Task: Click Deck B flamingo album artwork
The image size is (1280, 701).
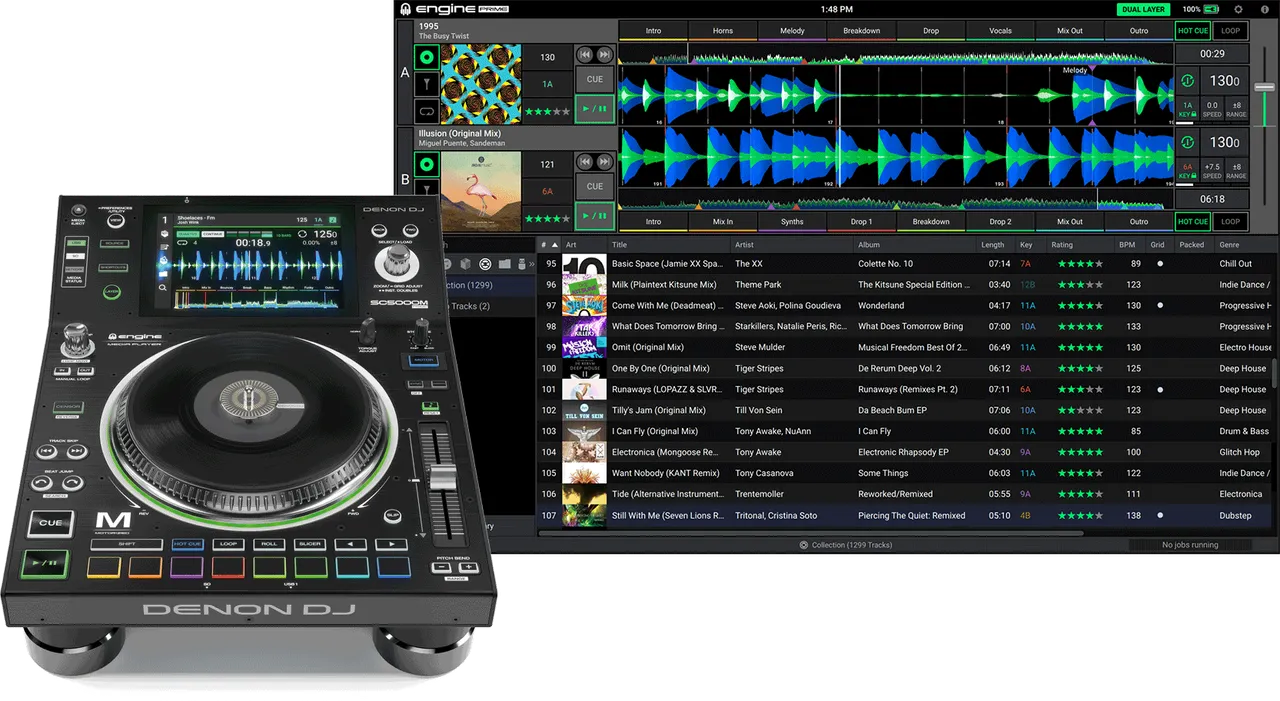Action: (x=481, y=191)
